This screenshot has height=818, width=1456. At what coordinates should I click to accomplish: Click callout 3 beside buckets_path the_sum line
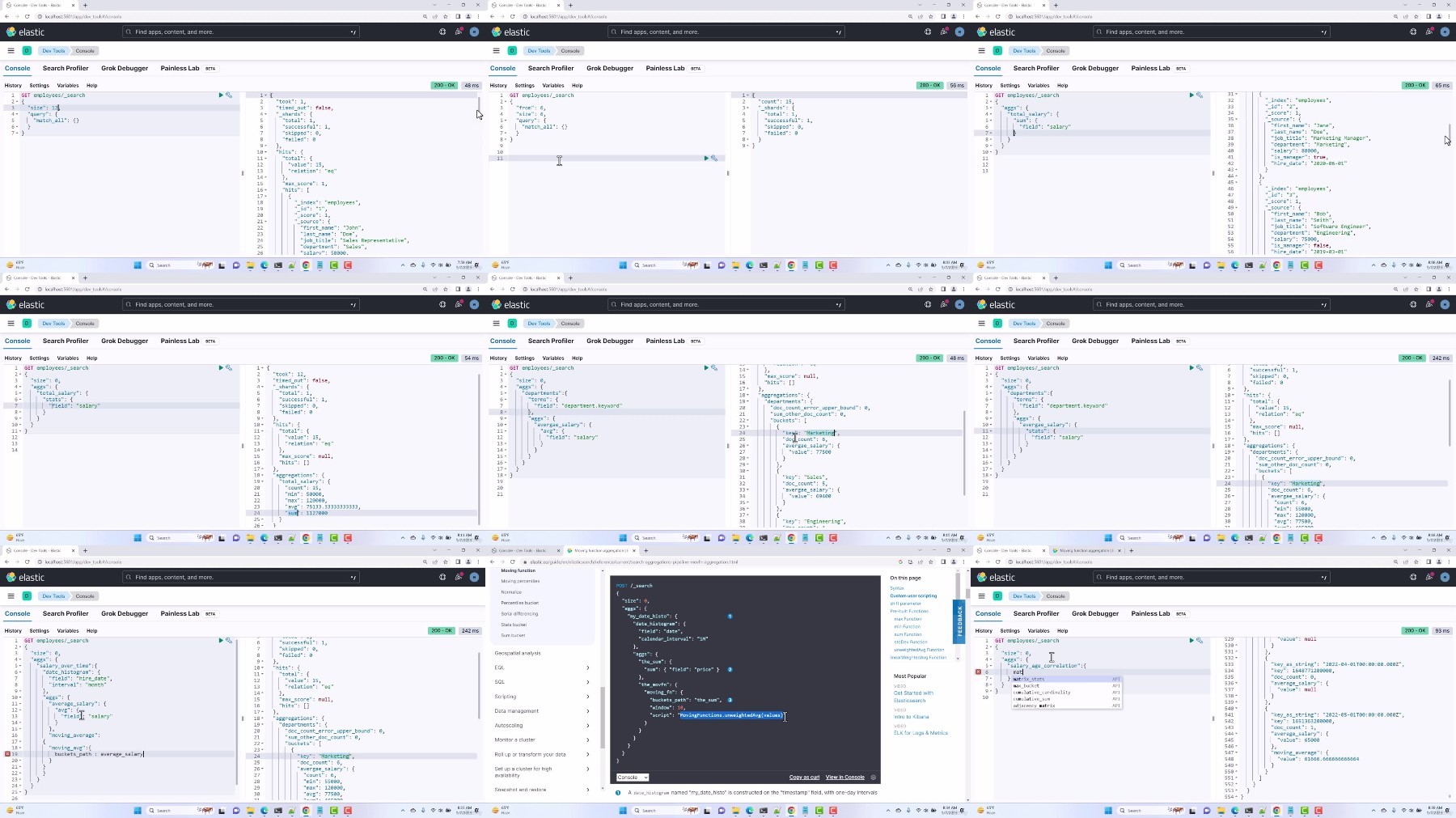[x=730, y=700]
